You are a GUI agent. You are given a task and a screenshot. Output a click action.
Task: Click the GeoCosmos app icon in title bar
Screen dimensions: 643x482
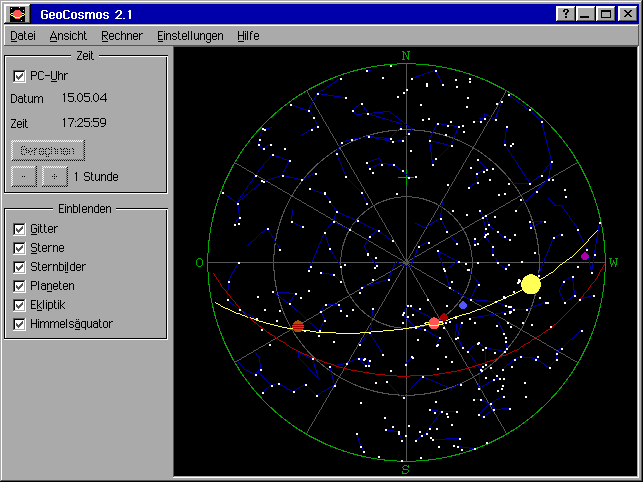(x=19, y=14)
